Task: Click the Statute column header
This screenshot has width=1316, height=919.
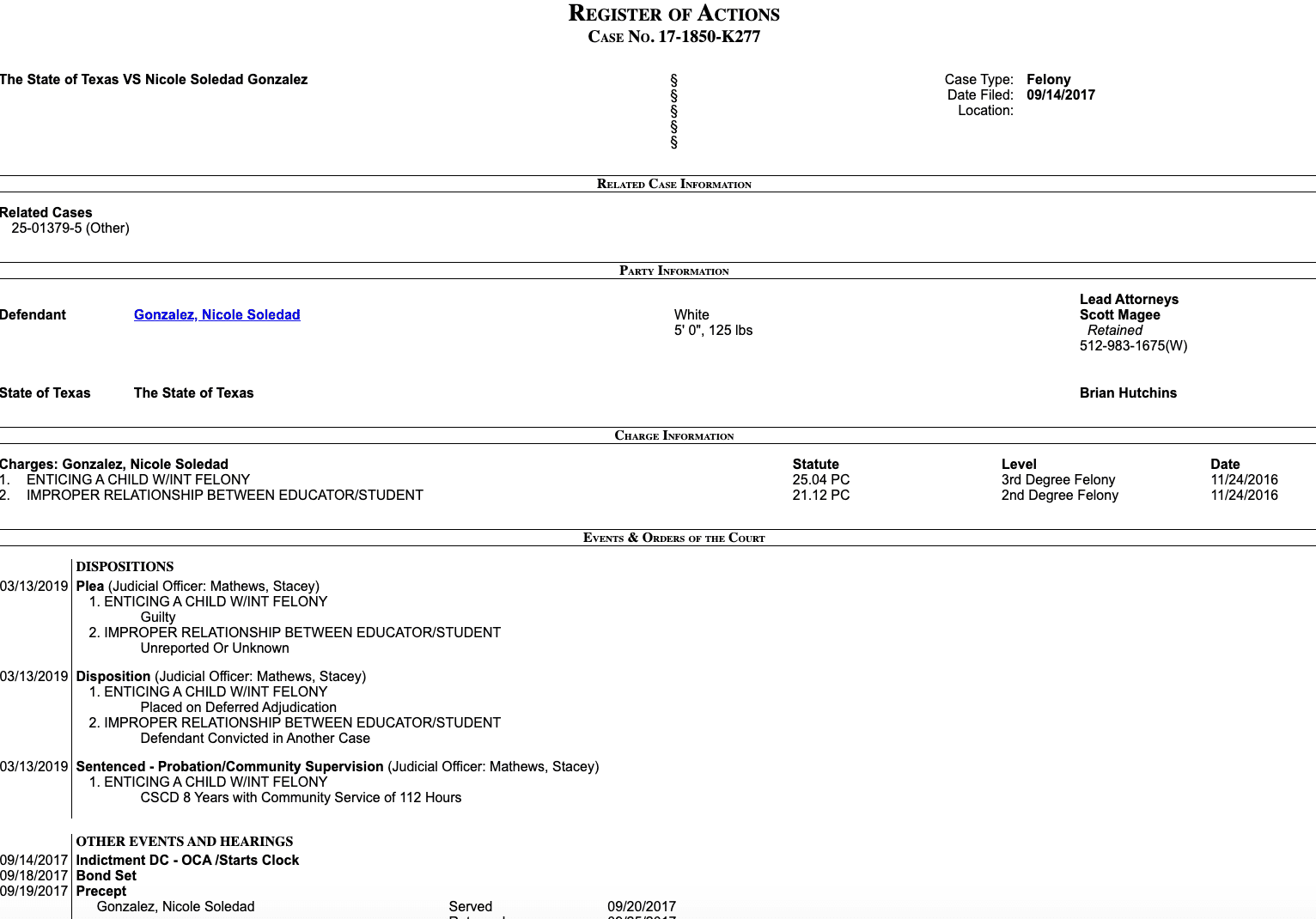Action: [x=815, y=465]
